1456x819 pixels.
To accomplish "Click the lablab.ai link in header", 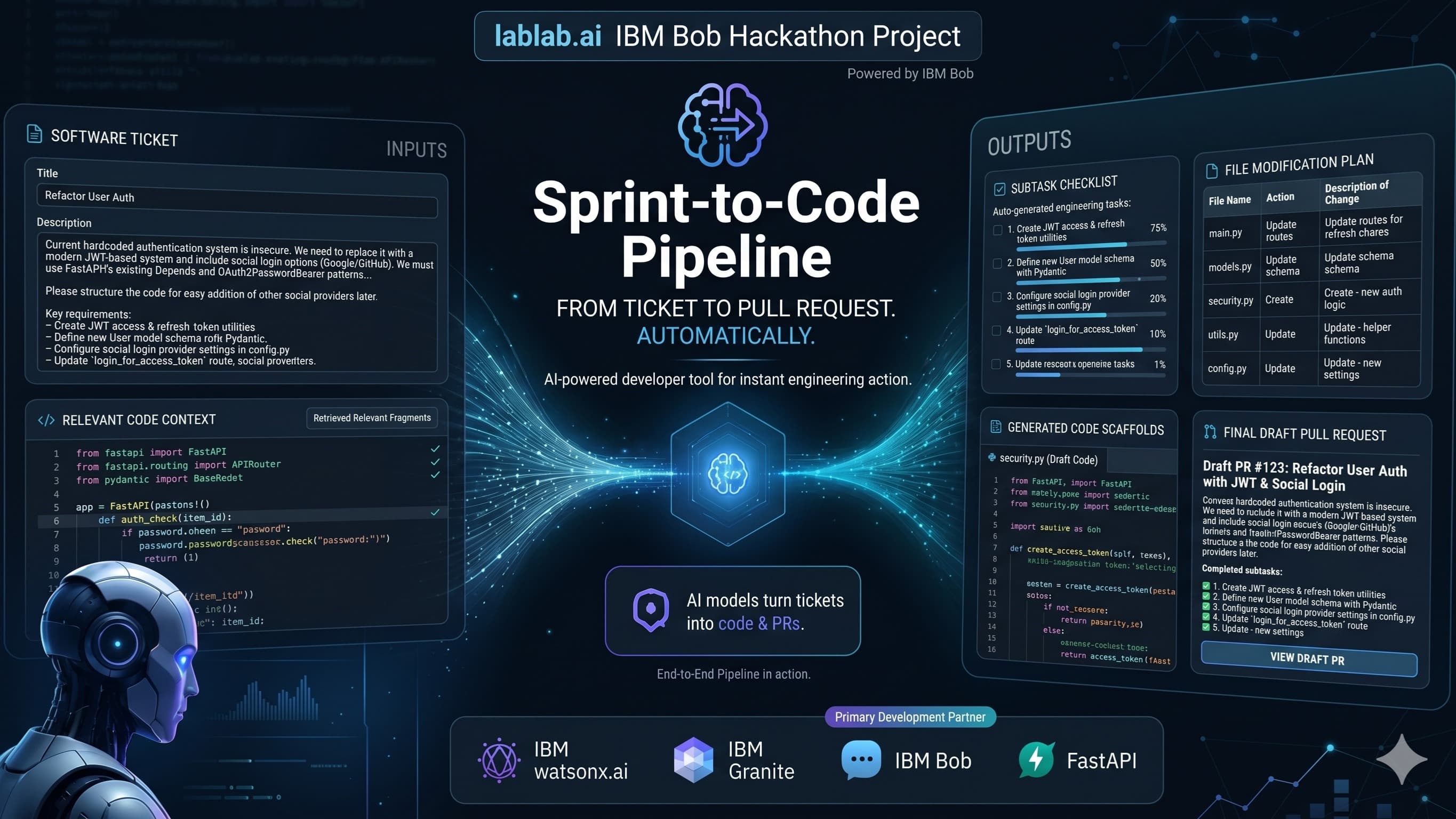I will (548, 36).
